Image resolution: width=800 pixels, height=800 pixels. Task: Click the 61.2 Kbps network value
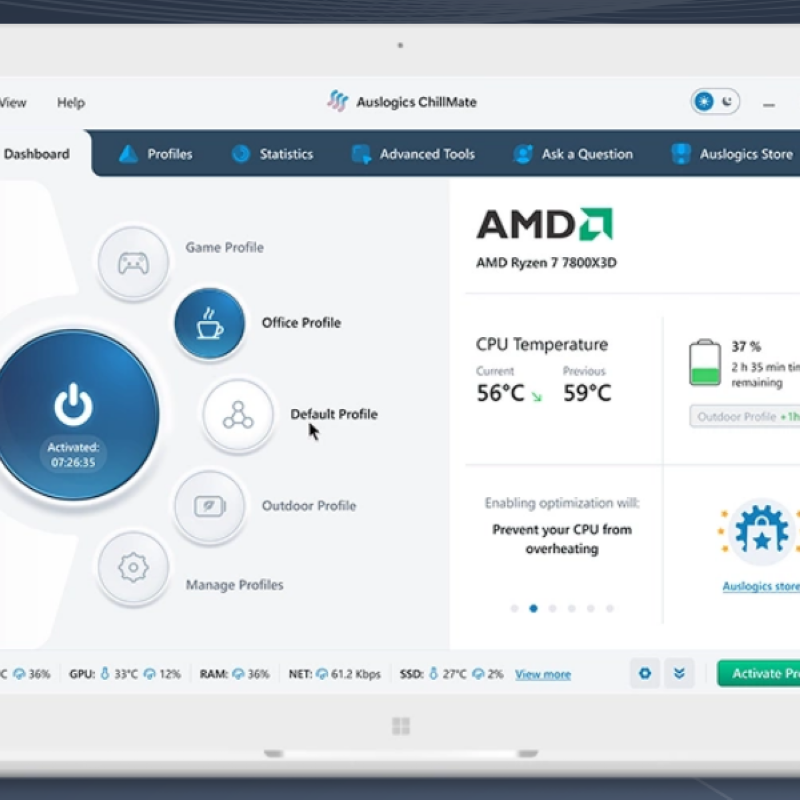(x=356, y=674)
